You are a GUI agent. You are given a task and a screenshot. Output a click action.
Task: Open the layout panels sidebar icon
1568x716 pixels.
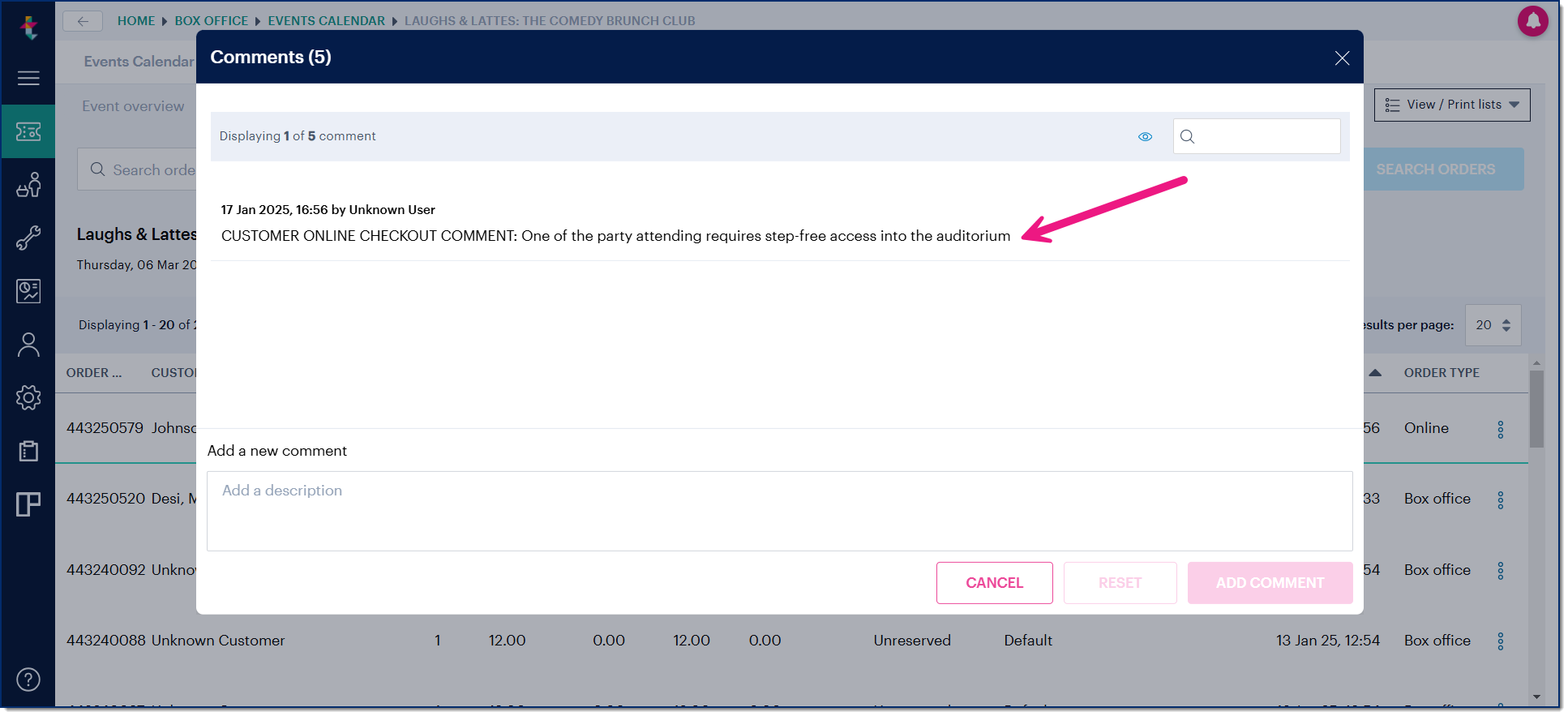point(28,504)
